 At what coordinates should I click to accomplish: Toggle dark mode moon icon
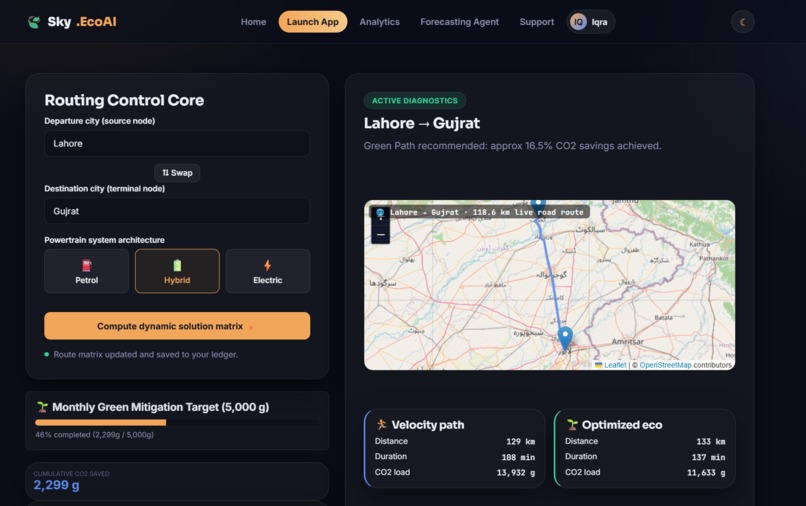[x=742, y=22]
